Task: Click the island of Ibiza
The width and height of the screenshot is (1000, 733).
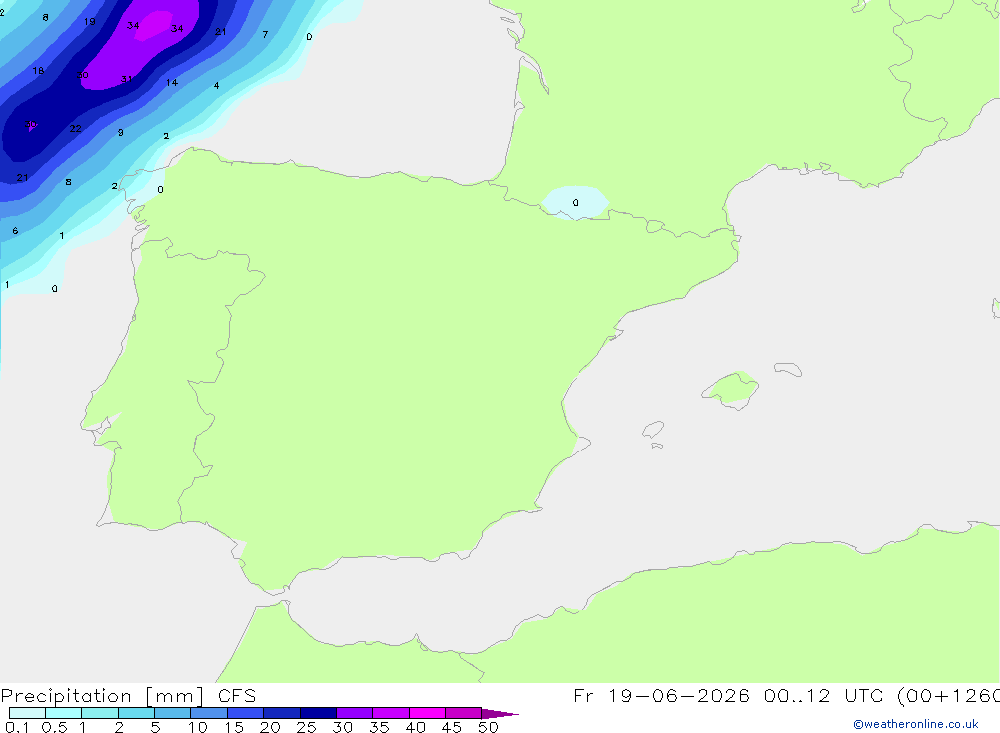Action: 653,429
